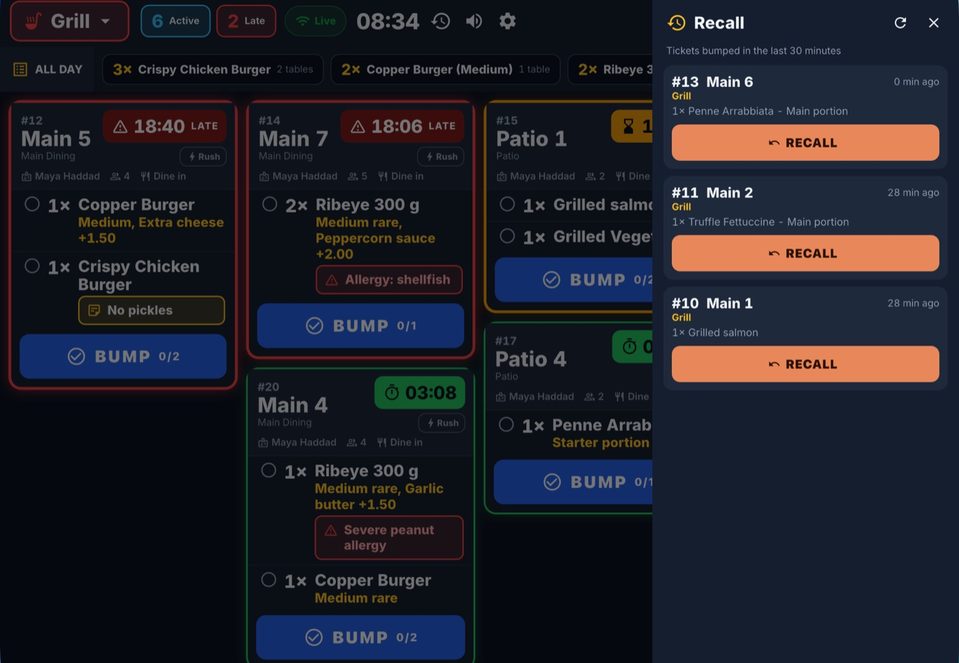Viewport: 959px width, 663px height.
Task: Mark Patio 1 Grilled salmon as done
Action: 507,204
